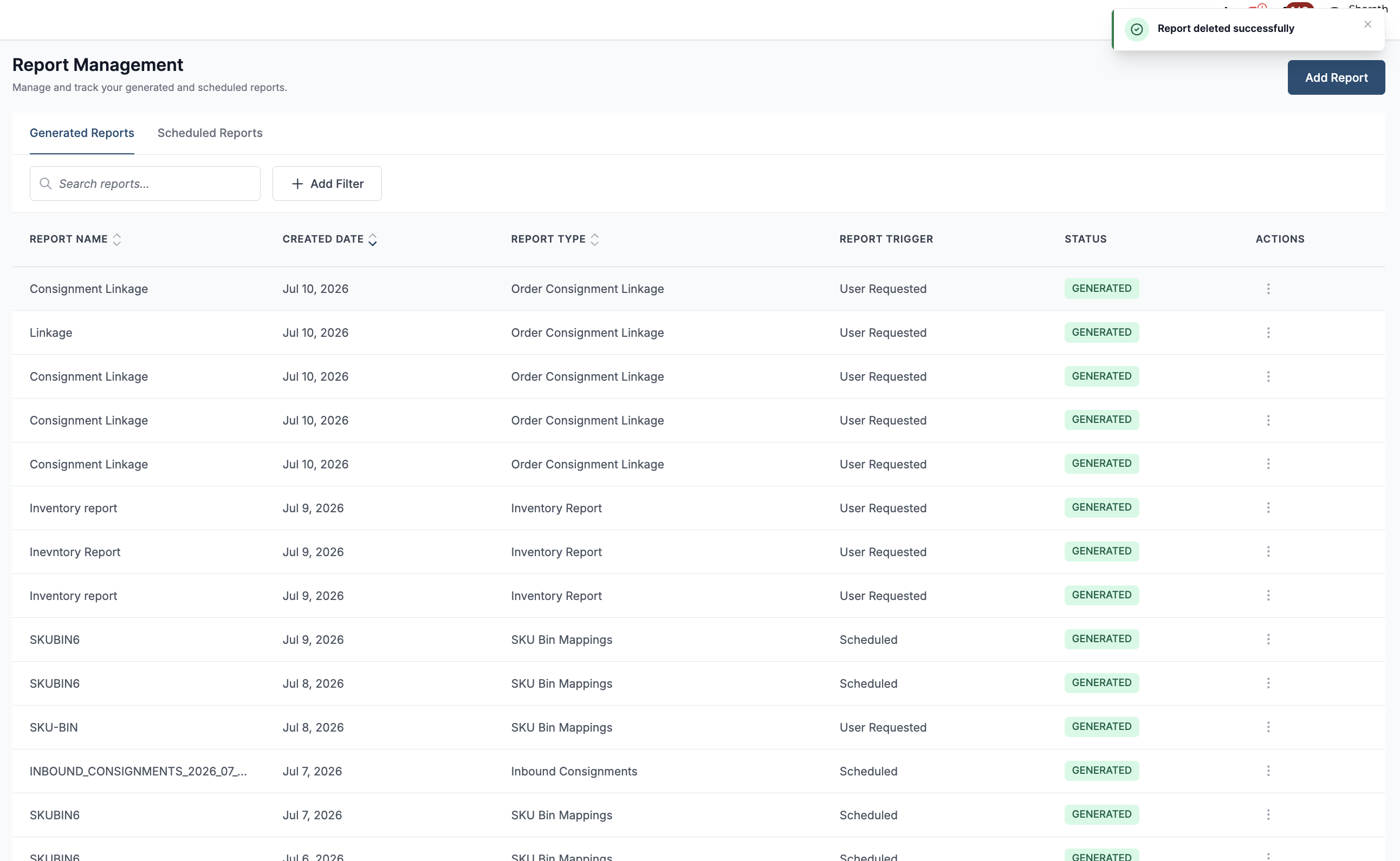1400x861 pixels.
Task: Click Inventory Report type in Inevntory Report row
Action: (556, 552)
